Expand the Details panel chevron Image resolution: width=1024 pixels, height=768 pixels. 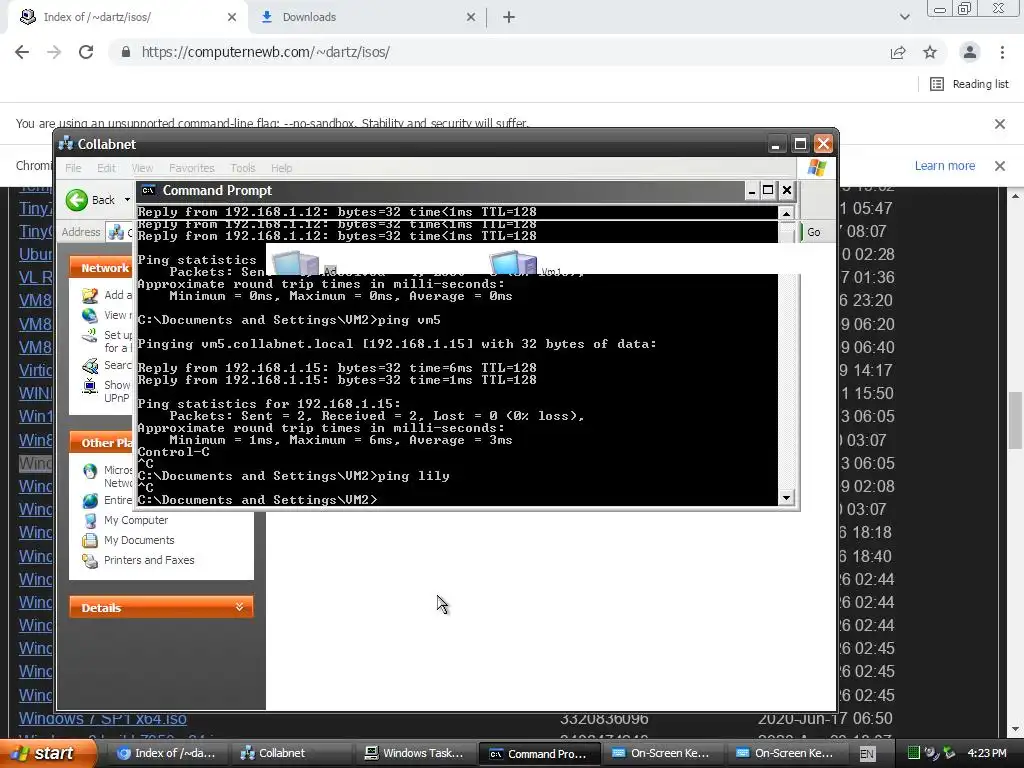(240, 607)
